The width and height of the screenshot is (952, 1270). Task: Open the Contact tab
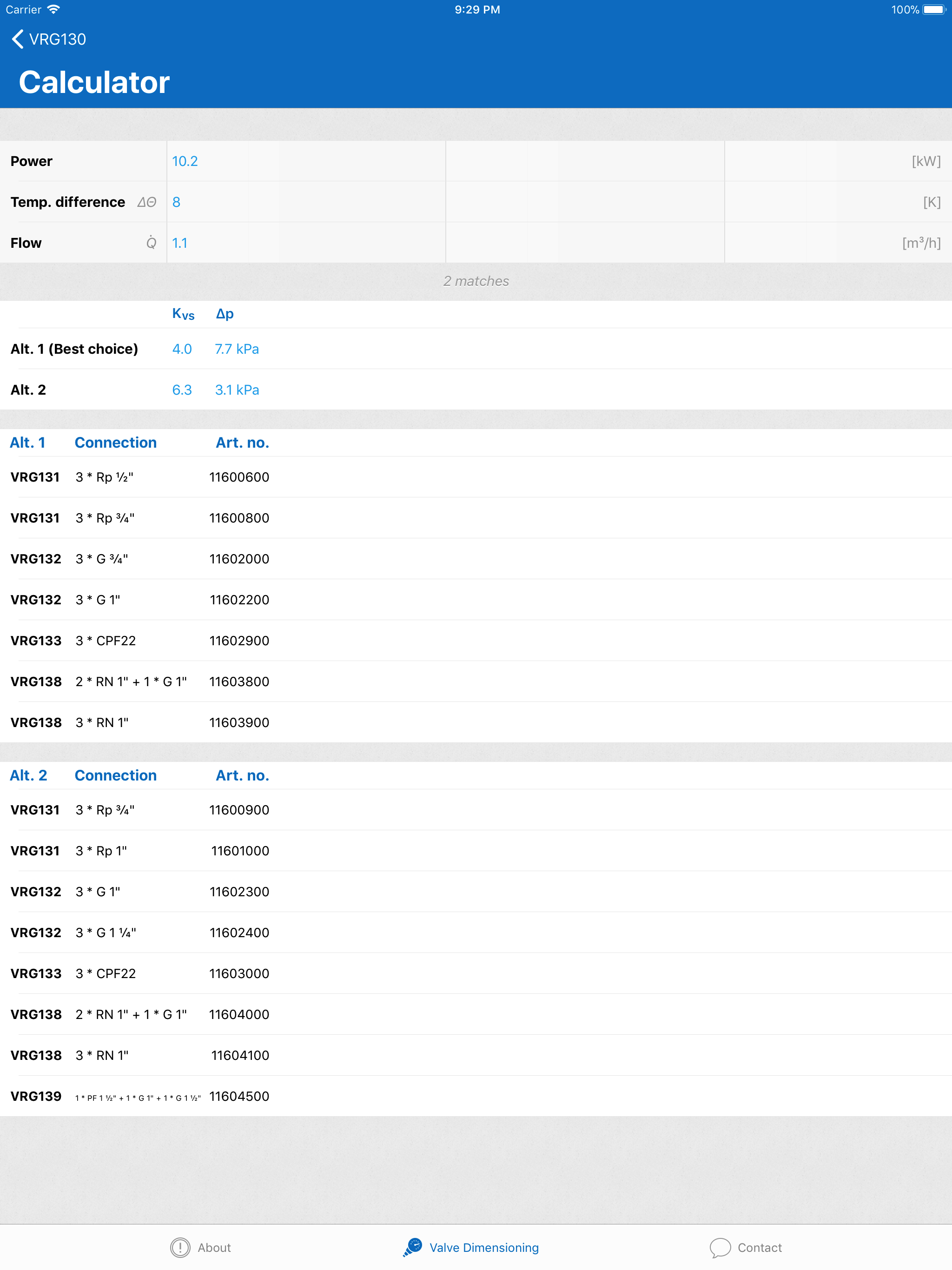click(x=759, y=1247)
